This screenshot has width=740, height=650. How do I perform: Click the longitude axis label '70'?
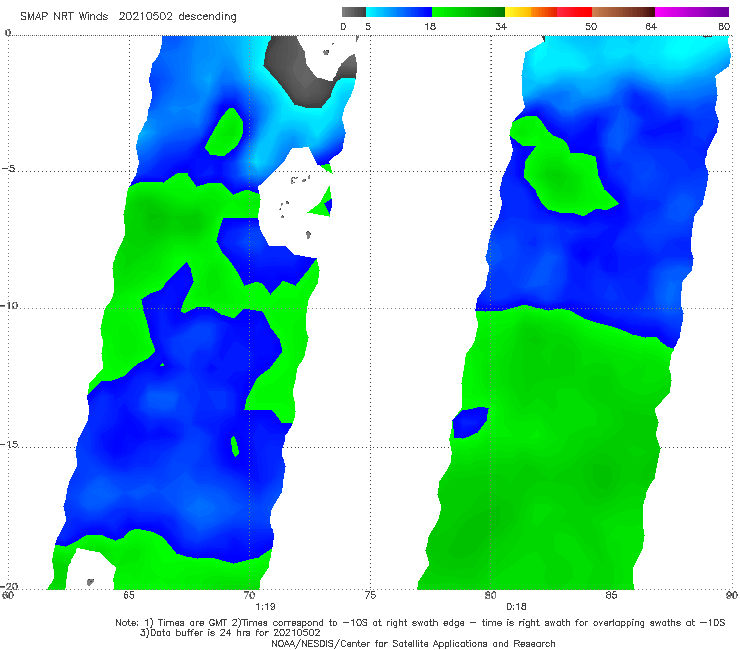click(x=249, y=595)
